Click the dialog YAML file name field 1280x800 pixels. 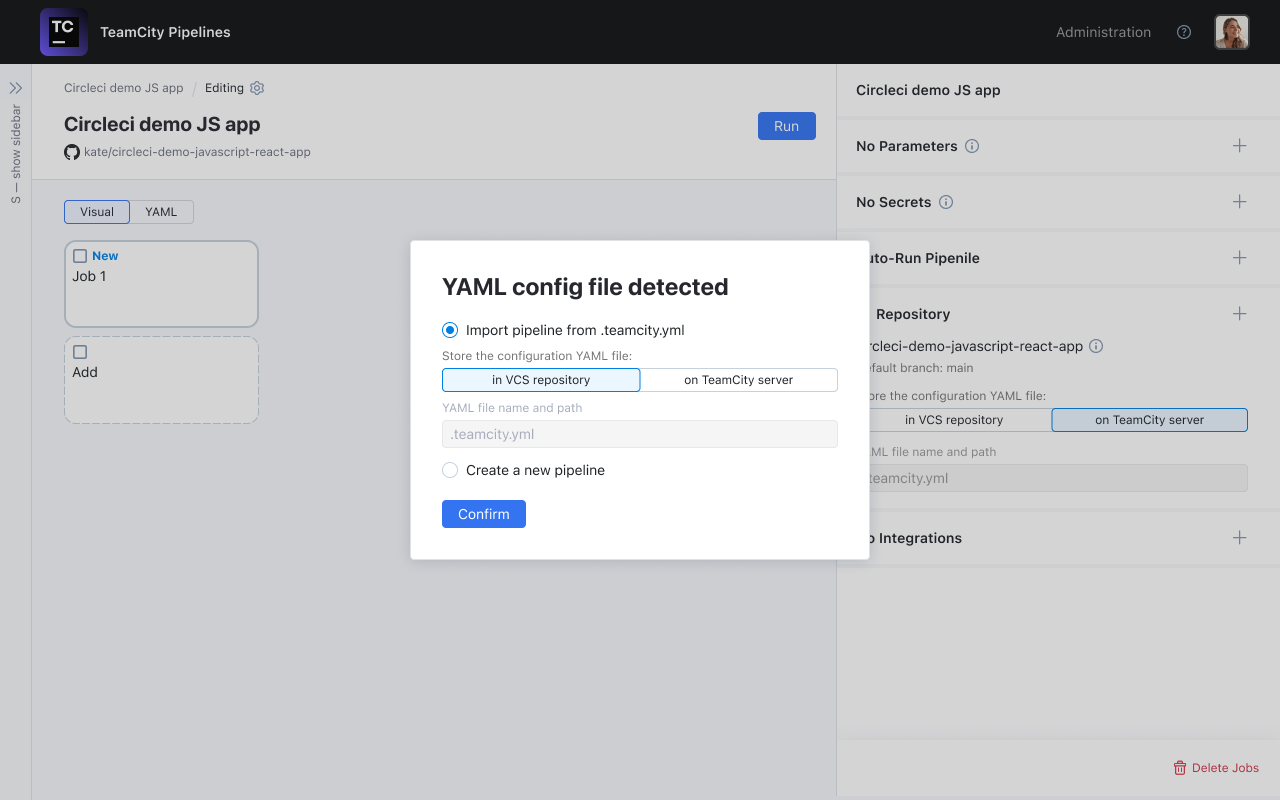click(640, 434)
